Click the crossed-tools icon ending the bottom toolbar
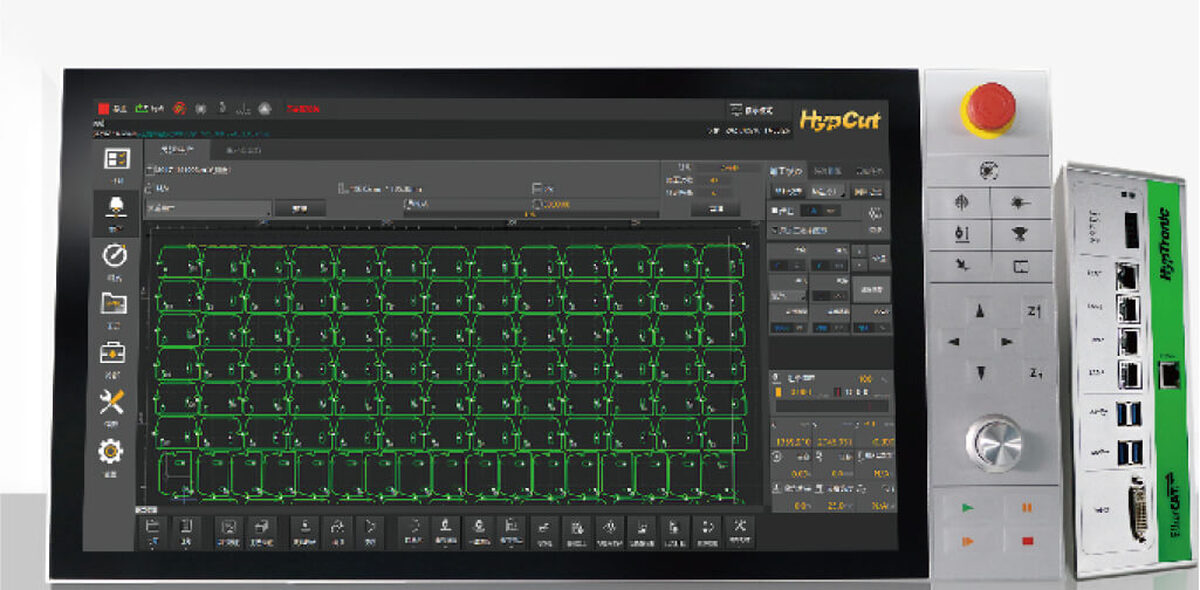Screen dimensions: 1200x590 coord(739,529)
